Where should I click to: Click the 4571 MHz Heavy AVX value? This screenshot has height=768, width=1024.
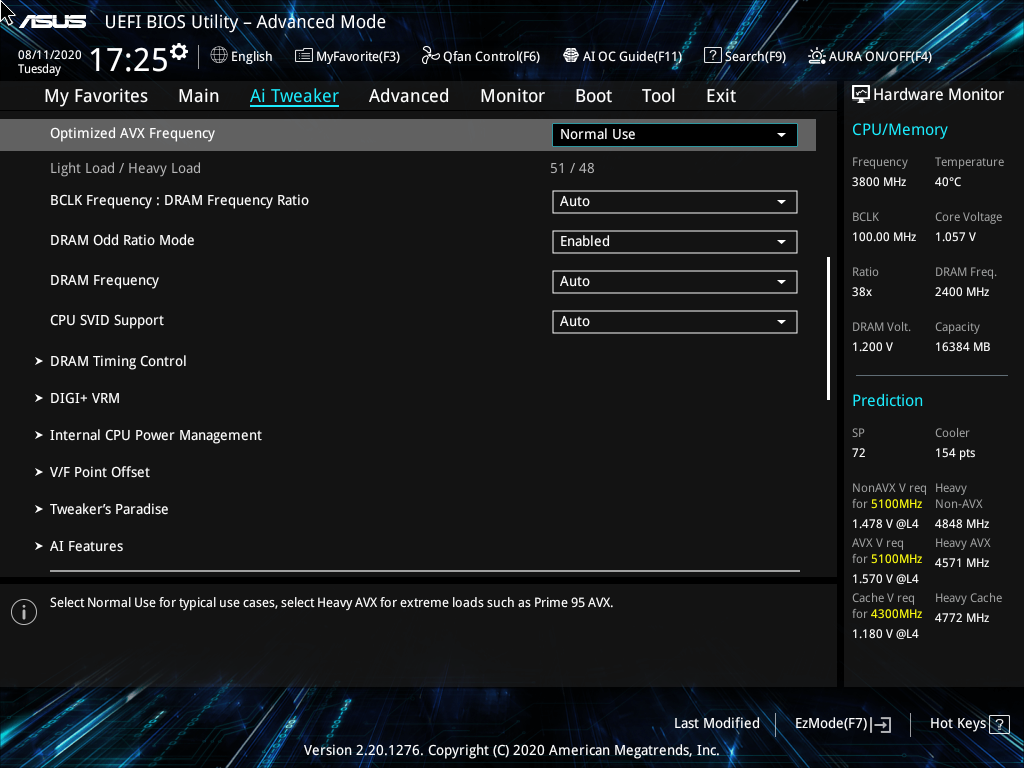tap(962, 563)
